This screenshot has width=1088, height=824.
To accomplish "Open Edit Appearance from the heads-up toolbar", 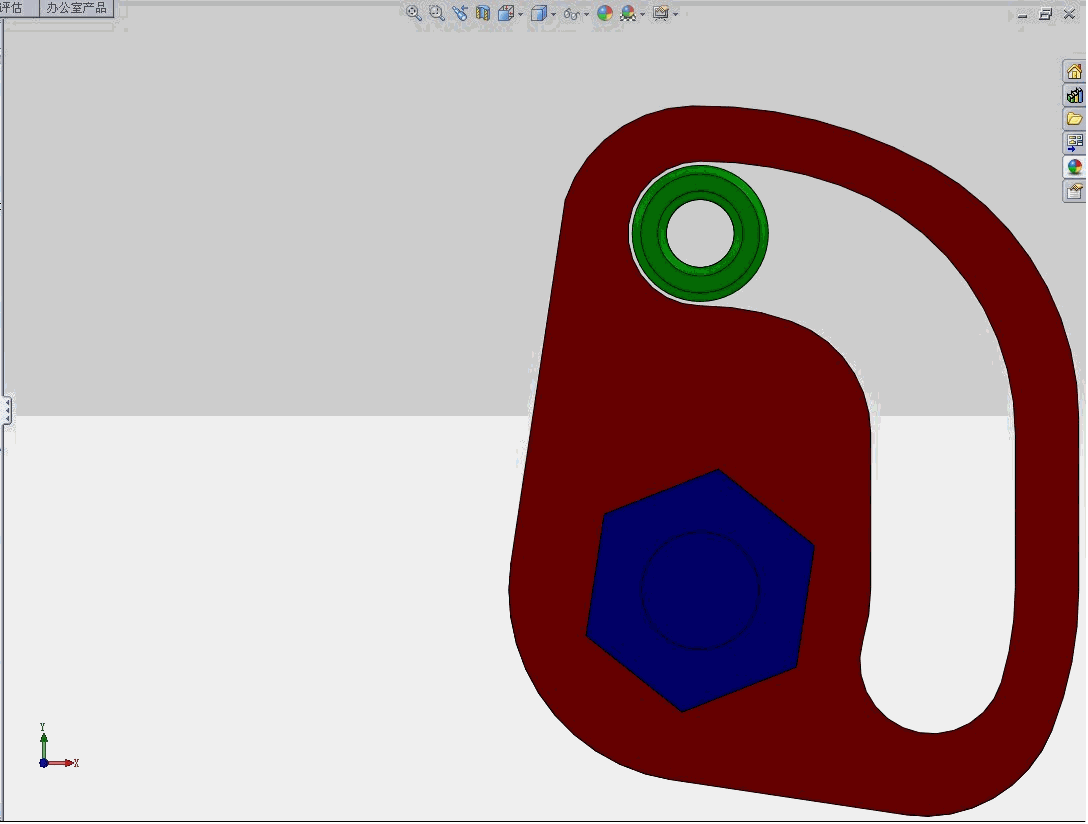I will coord(605,13).
